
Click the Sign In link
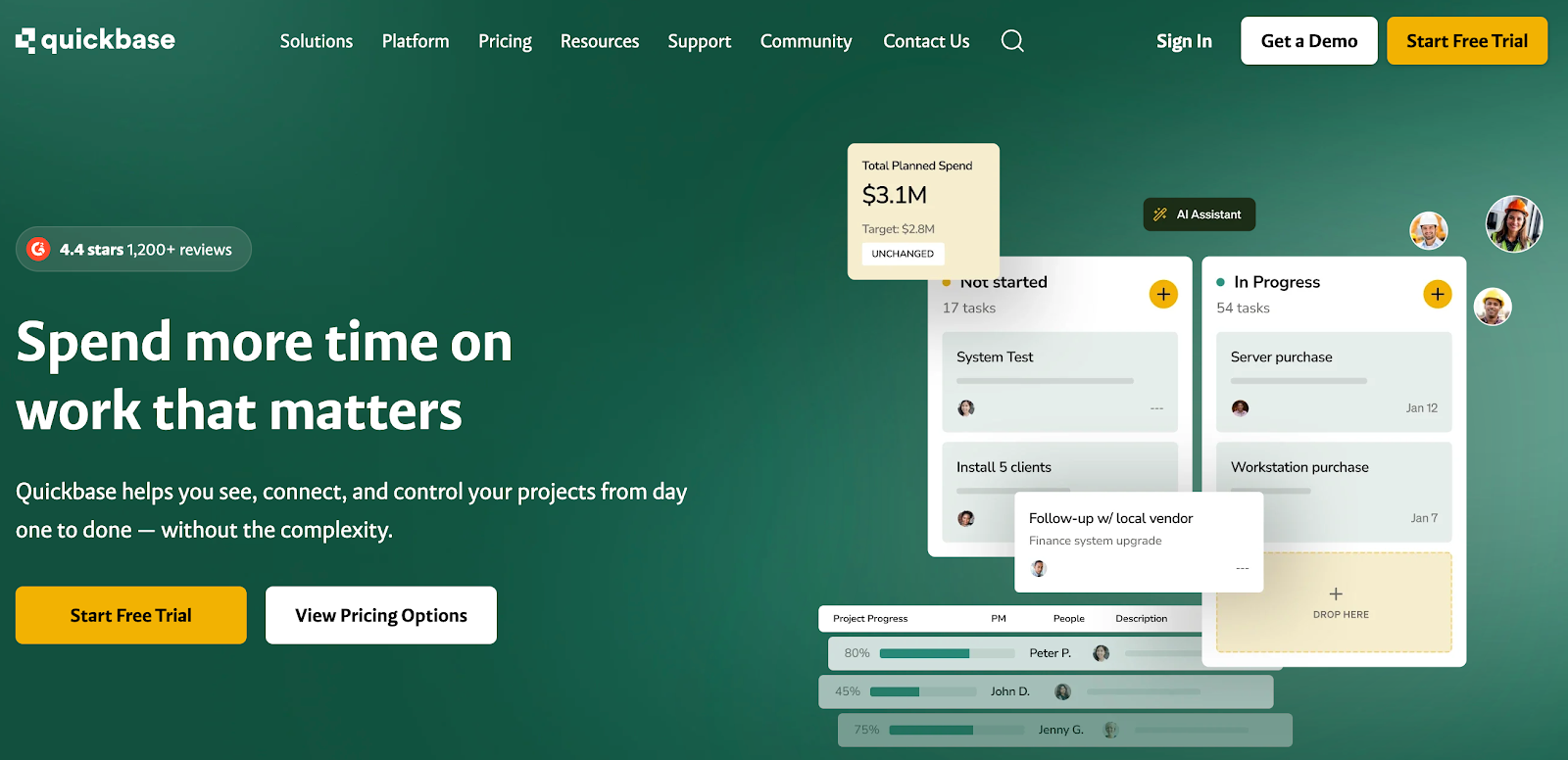pyautogui.click(x=1184, y=41)
